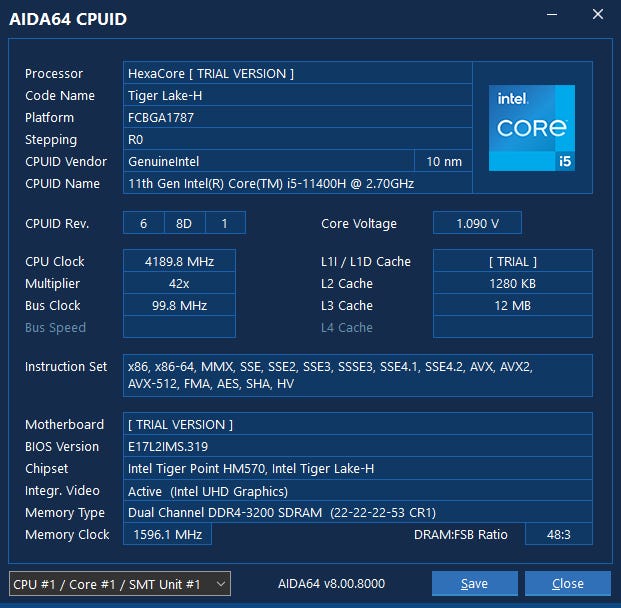Click the Memory Clock 1596.1 MHz value
The width and height of the screenshot is (621, 608).
168,535
